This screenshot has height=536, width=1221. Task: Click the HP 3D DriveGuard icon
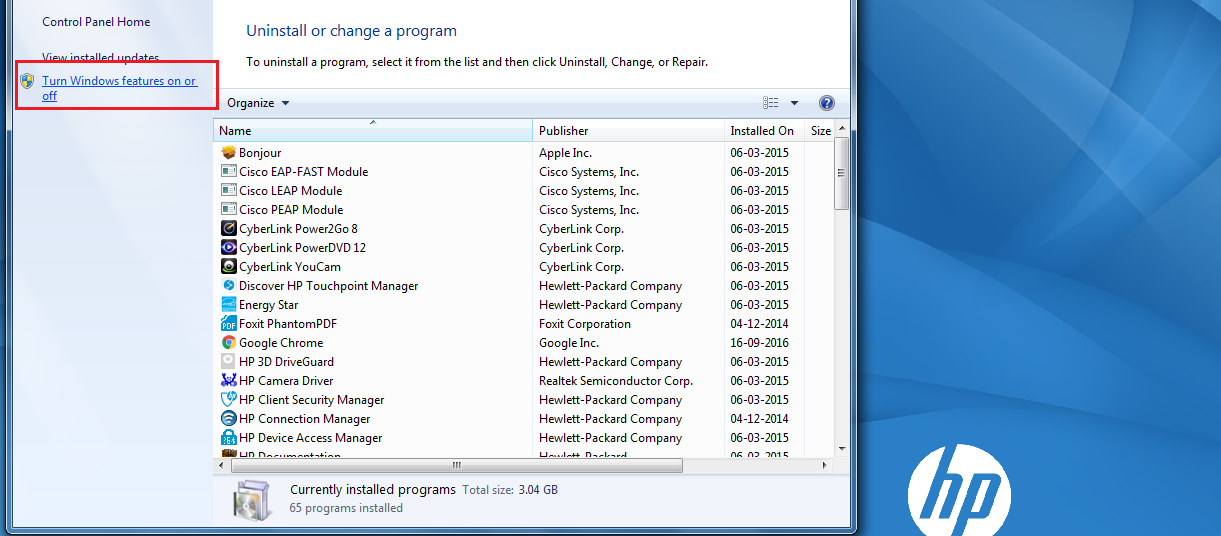point(229,362)
